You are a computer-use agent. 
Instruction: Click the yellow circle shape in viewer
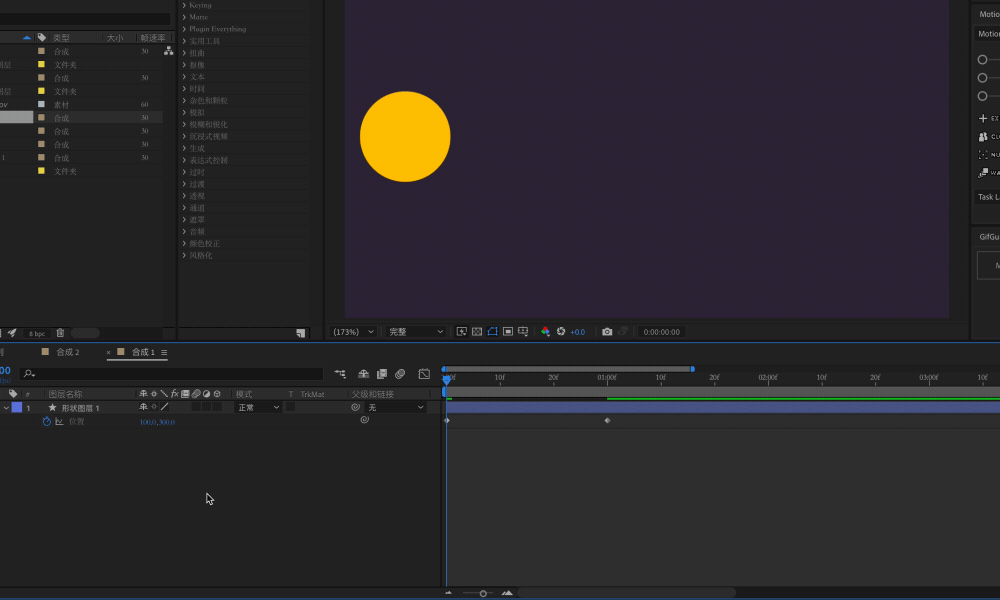[405, 136]
